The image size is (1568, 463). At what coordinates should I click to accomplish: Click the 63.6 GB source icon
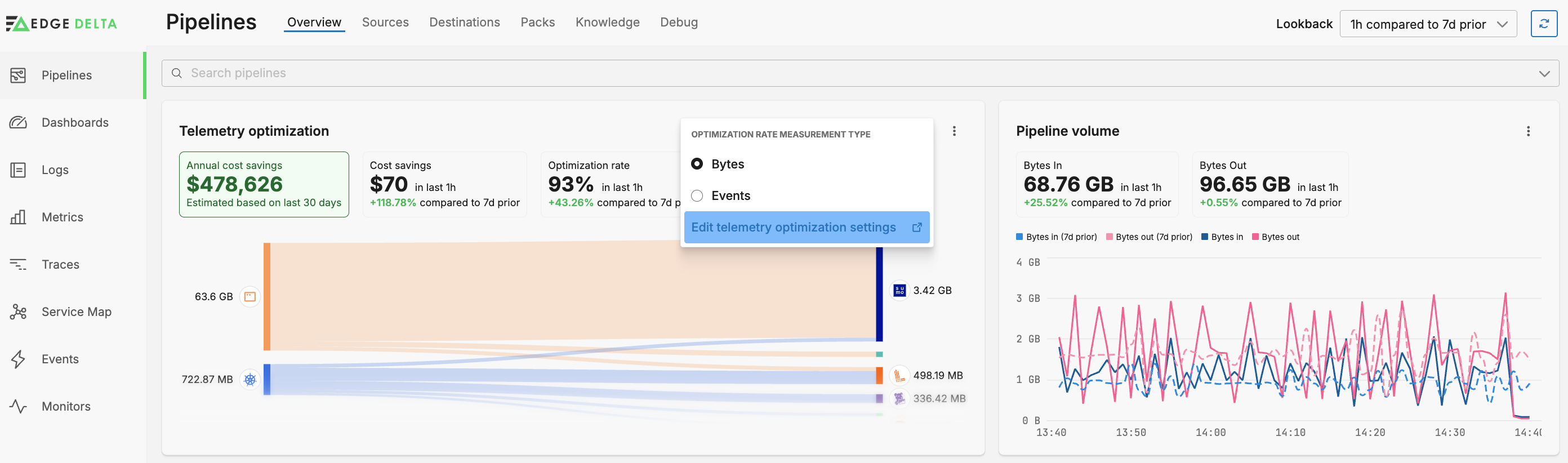click(250, 297)
